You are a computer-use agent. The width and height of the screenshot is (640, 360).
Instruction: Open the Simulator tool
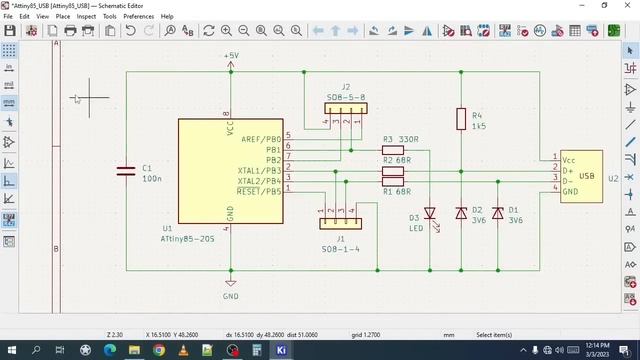[540, 31]
